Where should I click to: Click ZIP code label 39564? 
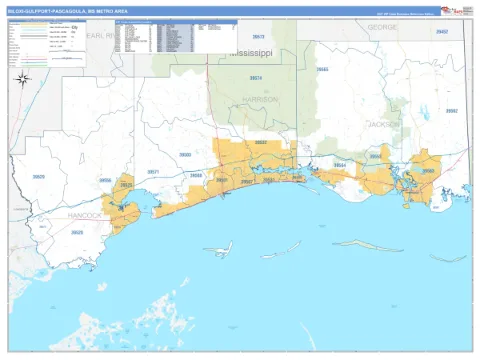pos(340,165)
